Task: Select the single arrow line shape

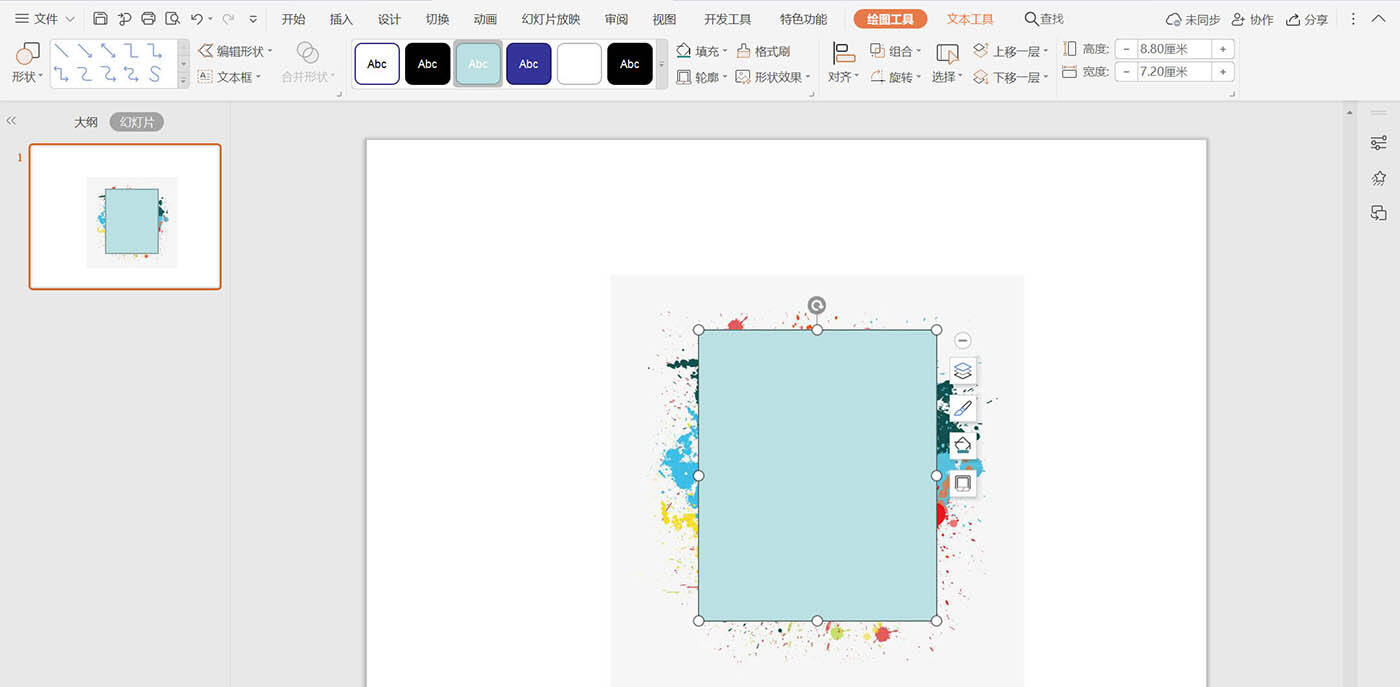Action: (x=85, y=50)
